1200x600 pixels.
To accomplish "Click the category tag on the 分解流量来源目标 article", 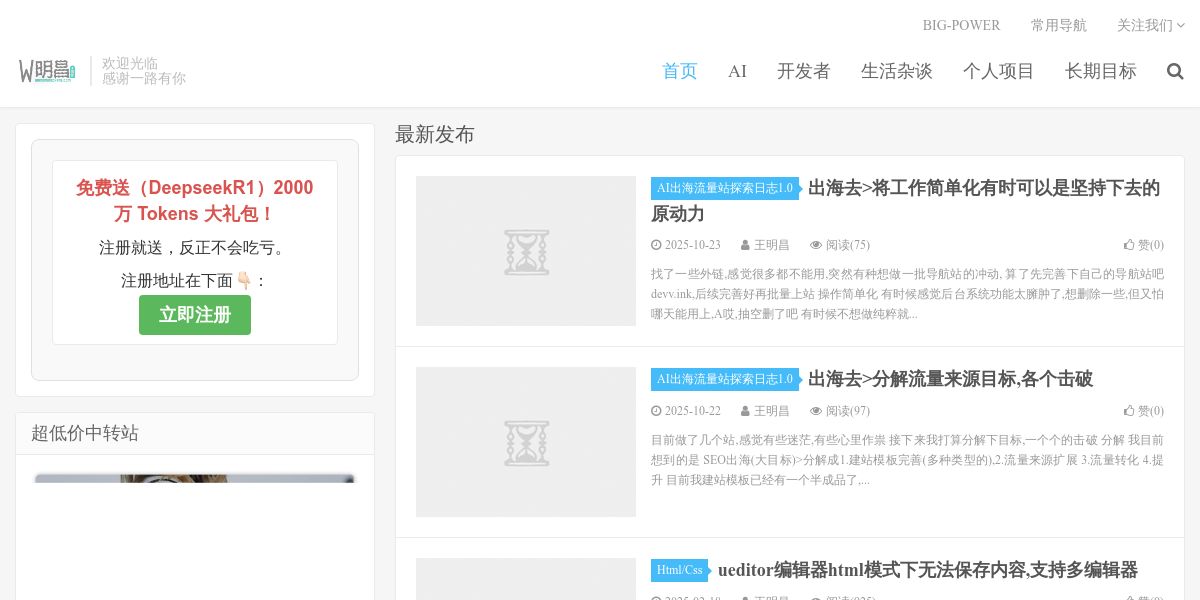I will pos(725,379).
